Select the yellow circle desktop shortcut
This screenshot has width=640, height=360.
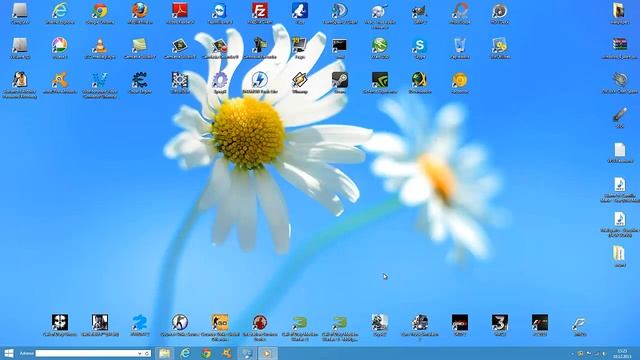click(459, 80)
